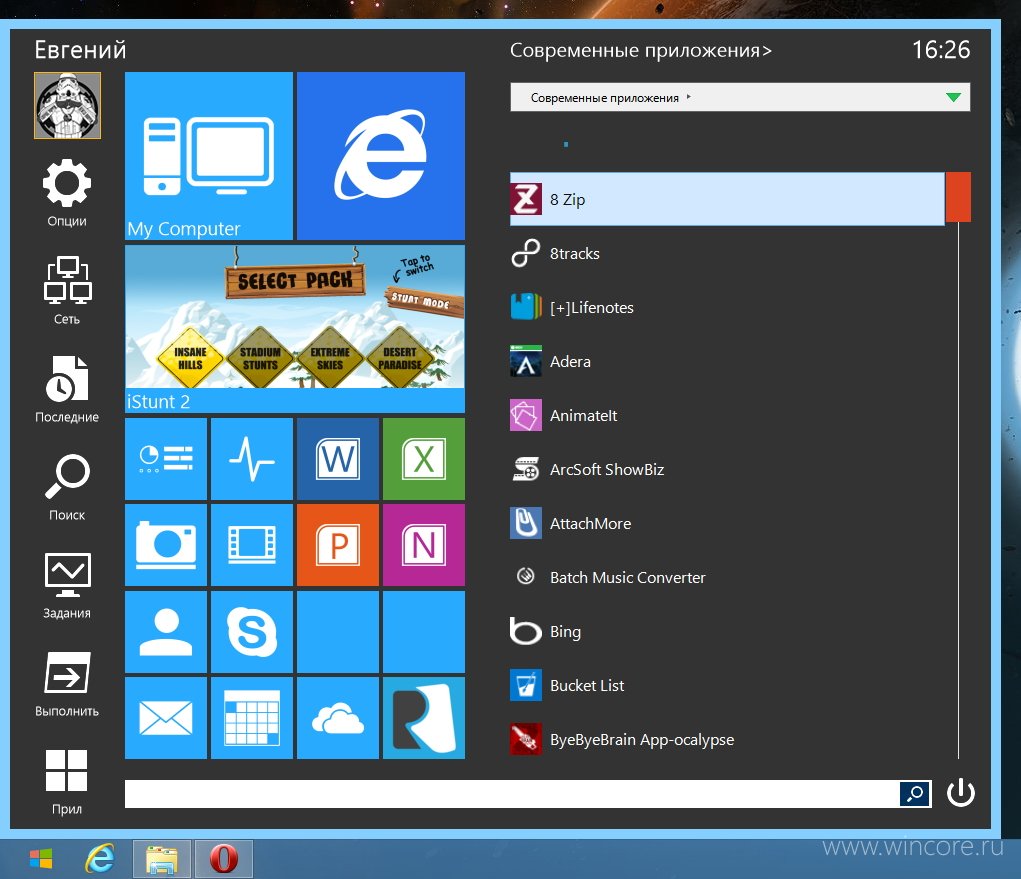Click in the bottom search field
The image size is (1021, 879).
point(512,794)
